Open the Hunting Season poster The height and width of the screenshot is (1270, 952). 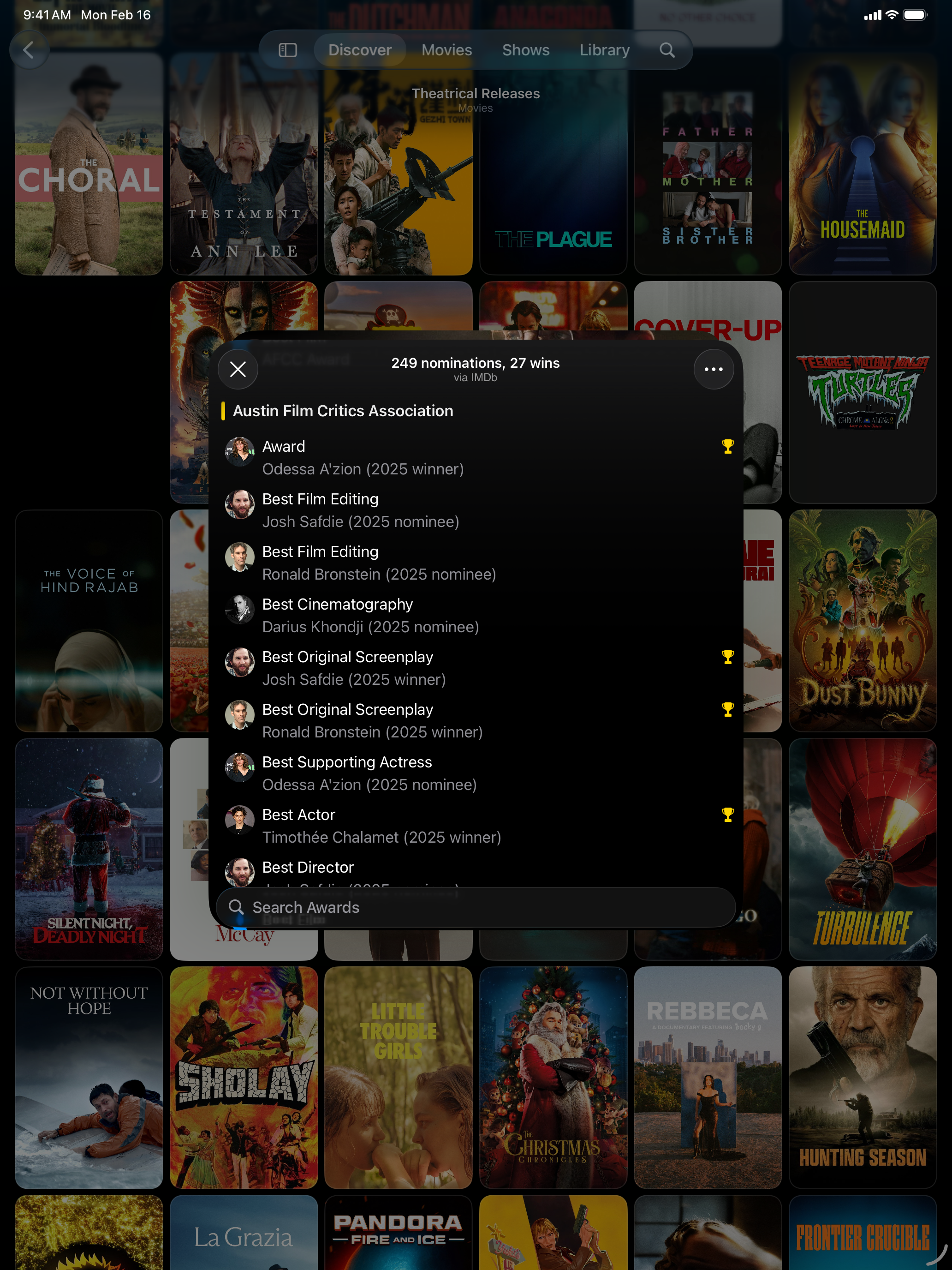pos(863,1078)
